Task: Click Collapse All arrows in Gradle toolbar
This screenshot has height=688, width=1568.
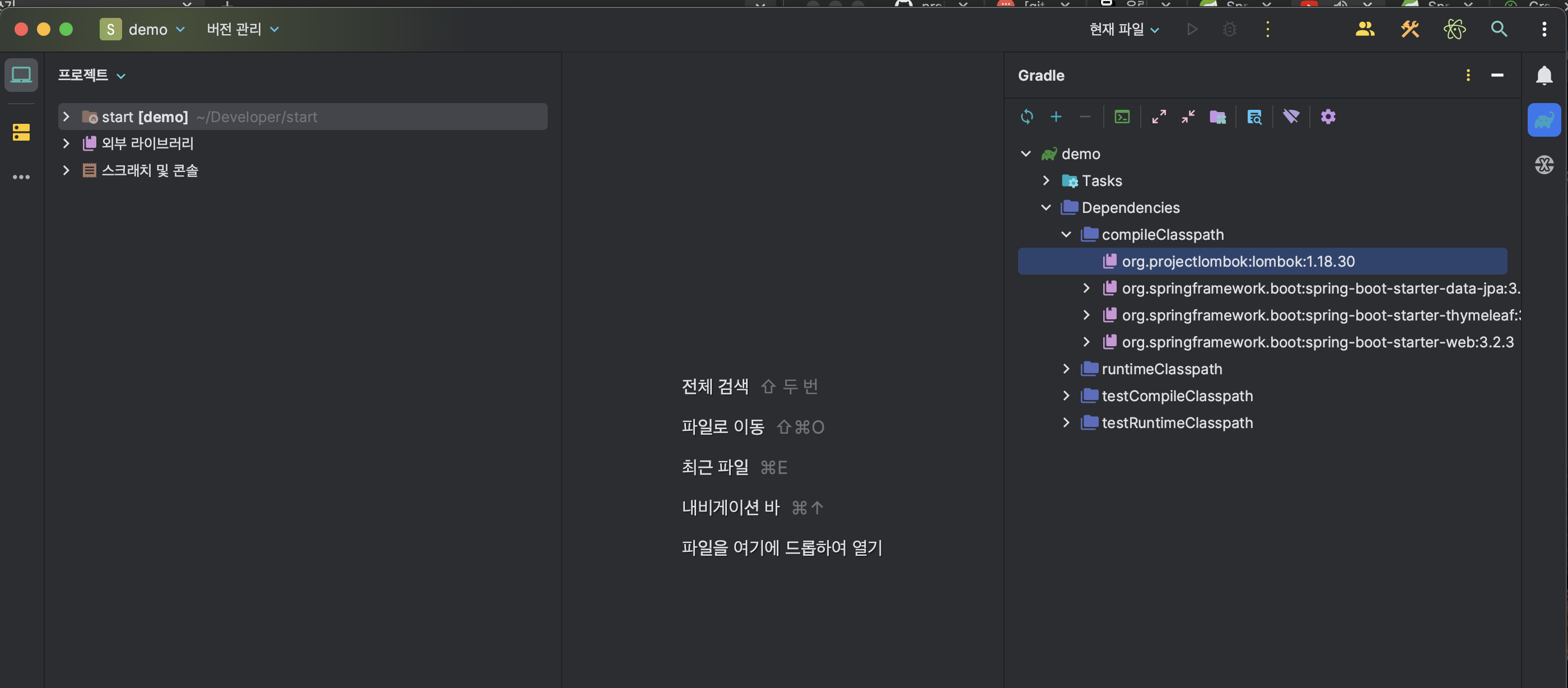Action: click(x=1188, y=117)
